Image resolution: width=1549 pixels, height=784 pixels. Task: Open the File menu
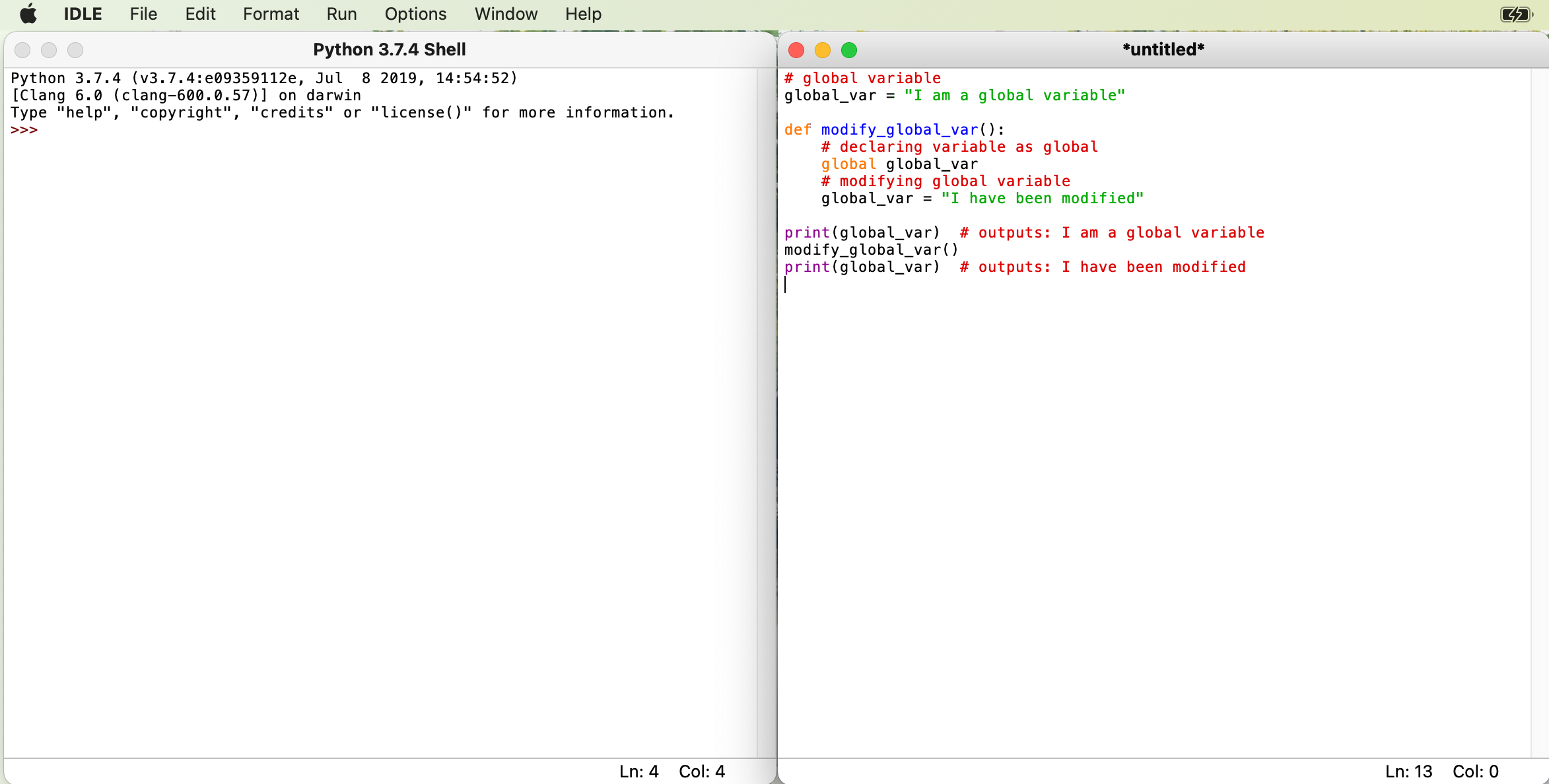143,14
